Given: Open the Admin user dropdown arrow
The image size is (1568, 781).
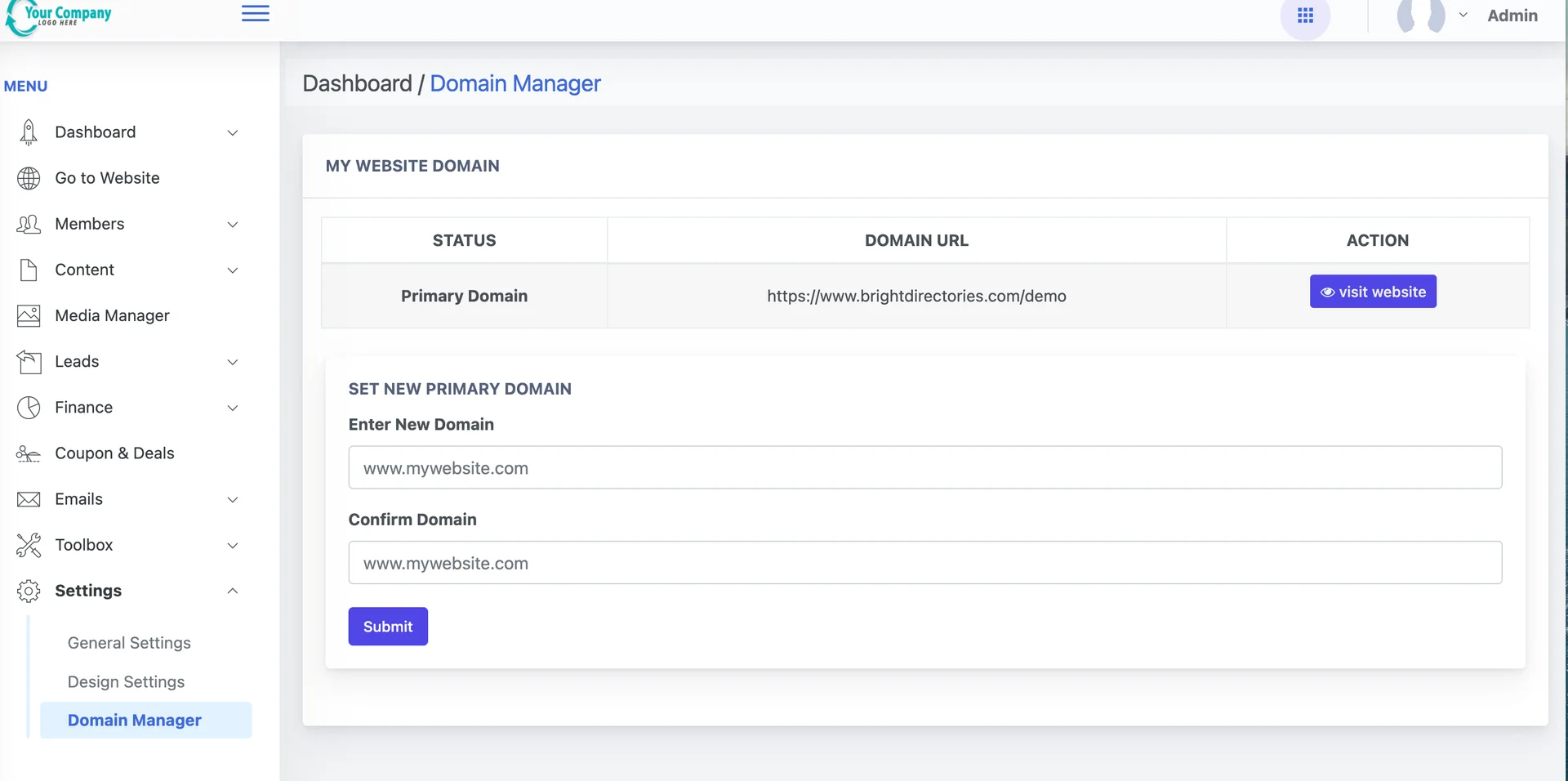Looking at the screenshot, I should pos(1463,15).
